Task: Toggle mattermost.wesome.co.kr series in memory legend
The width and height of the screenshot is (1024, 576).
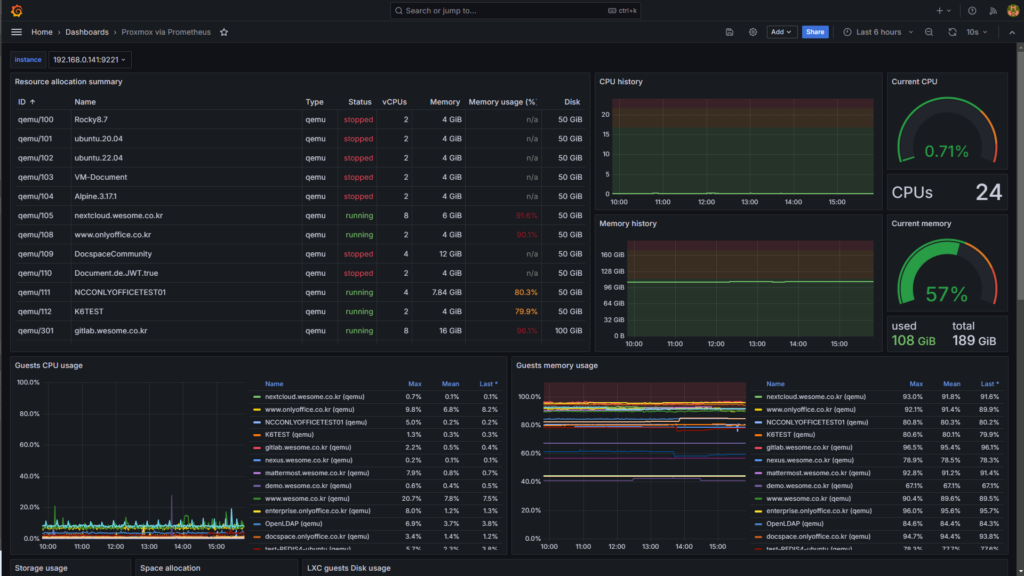Action: 818,473
